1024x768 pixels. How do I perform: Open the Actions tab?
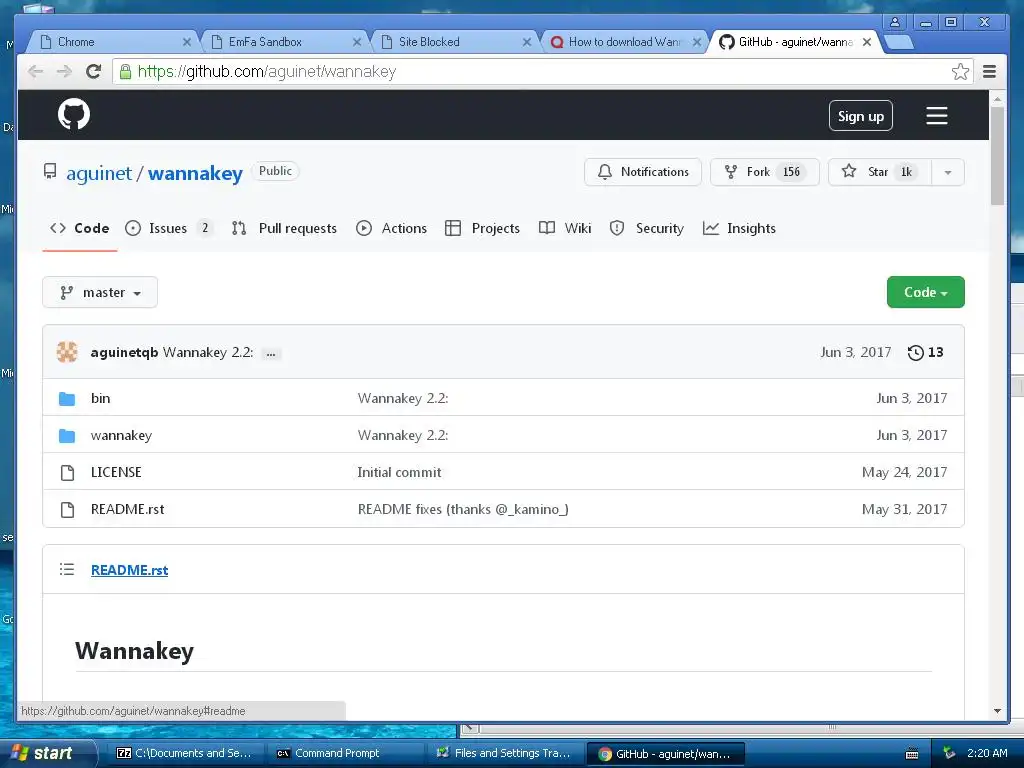391,229
